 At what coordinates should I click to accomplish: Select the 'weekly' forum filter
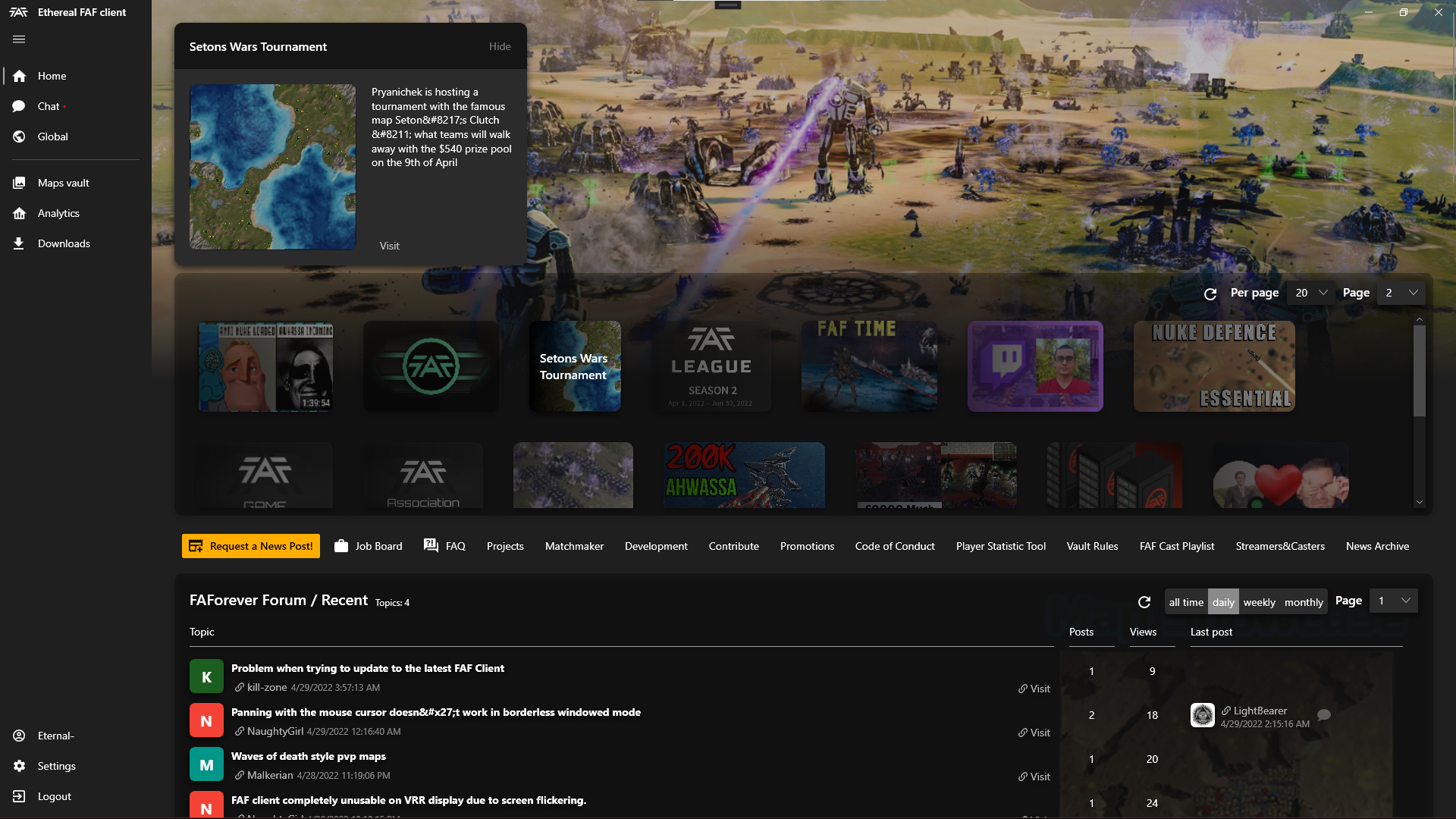tap(1259, 602)
